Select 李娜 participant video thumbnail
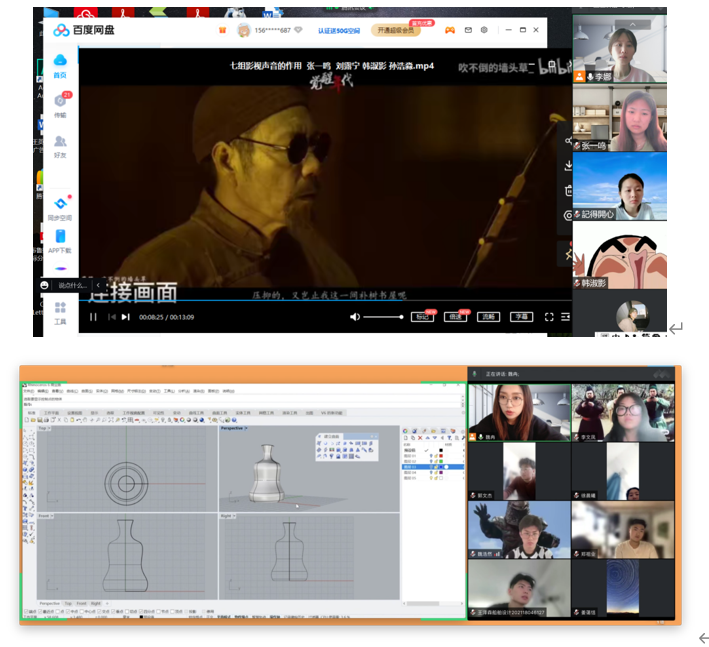This screenshot has height=647, width=709. coord(620,48)
